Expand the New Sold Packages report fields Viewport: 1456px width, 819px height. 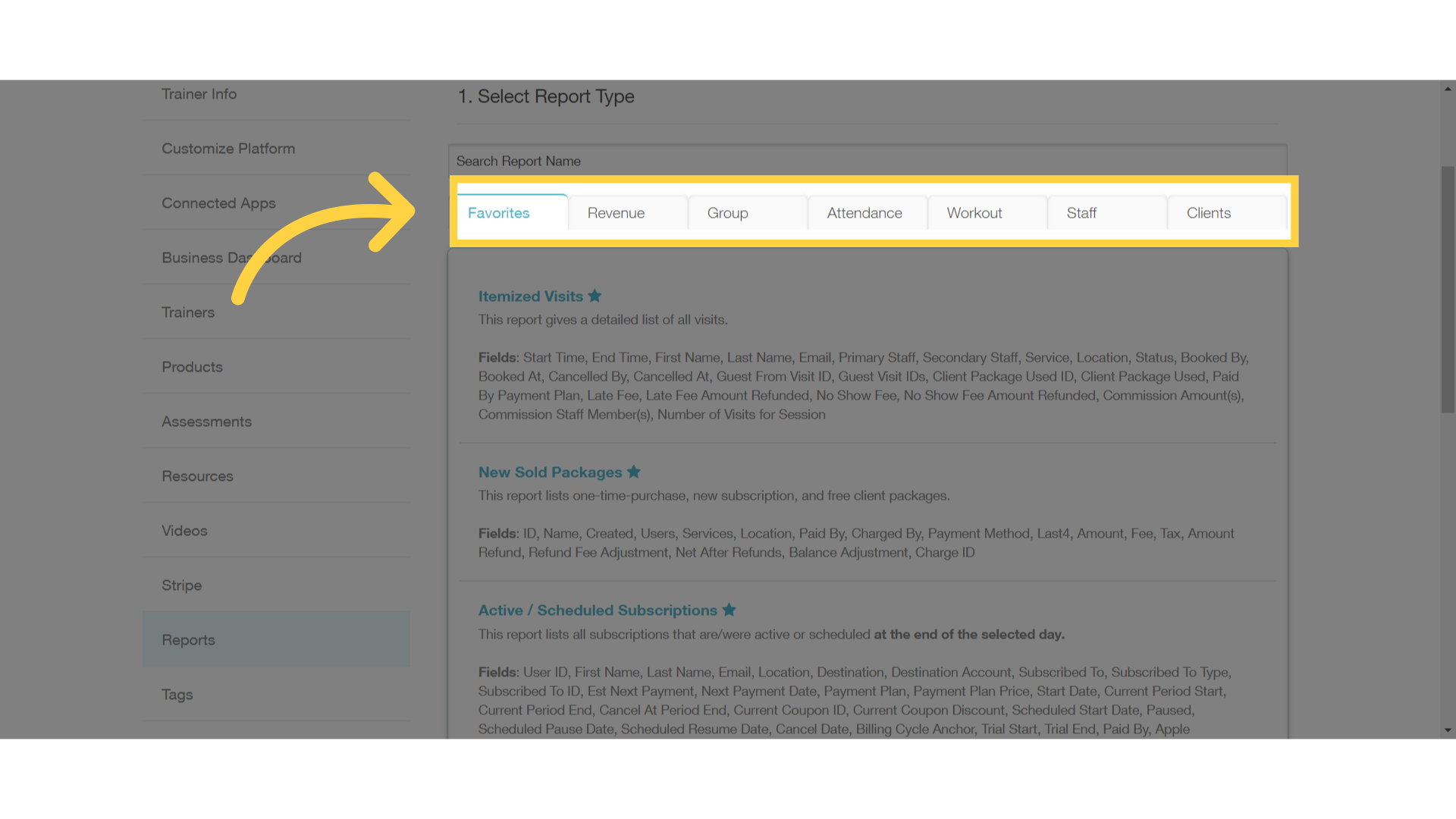pyautogui.click(x=550, y=471)
